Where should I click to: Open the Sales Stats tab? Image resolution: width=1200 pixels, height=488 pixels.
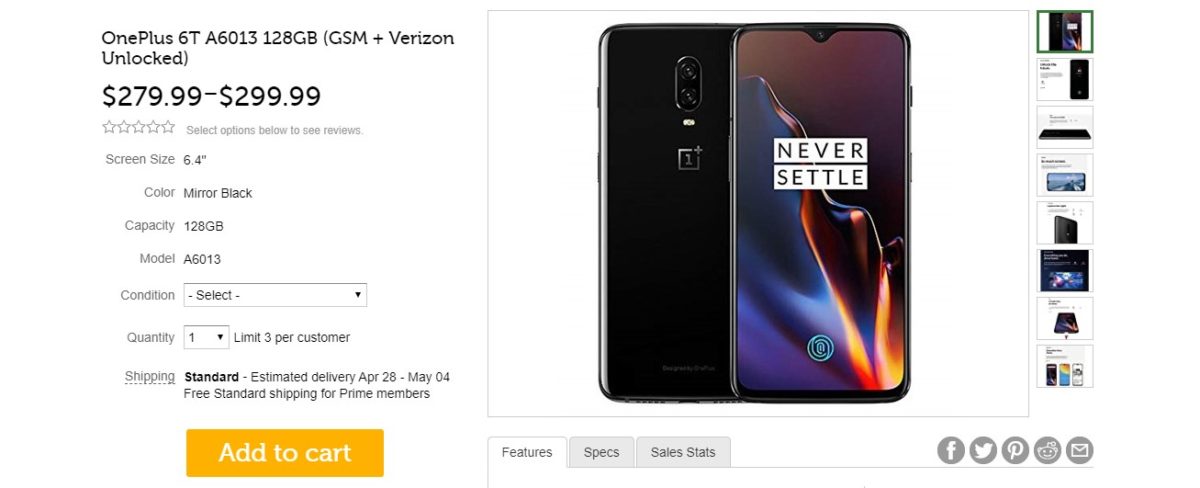click(x=683, y=452)
